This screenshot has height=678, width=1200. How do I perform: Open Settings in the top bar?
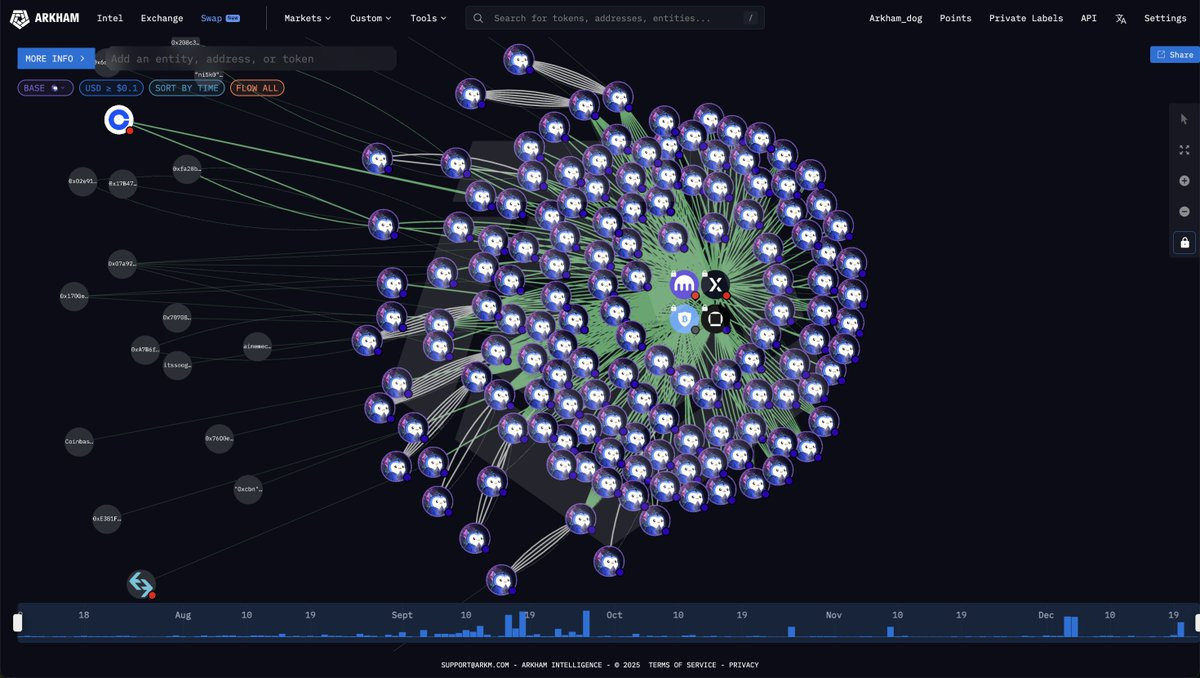(x=1165, y=18)
